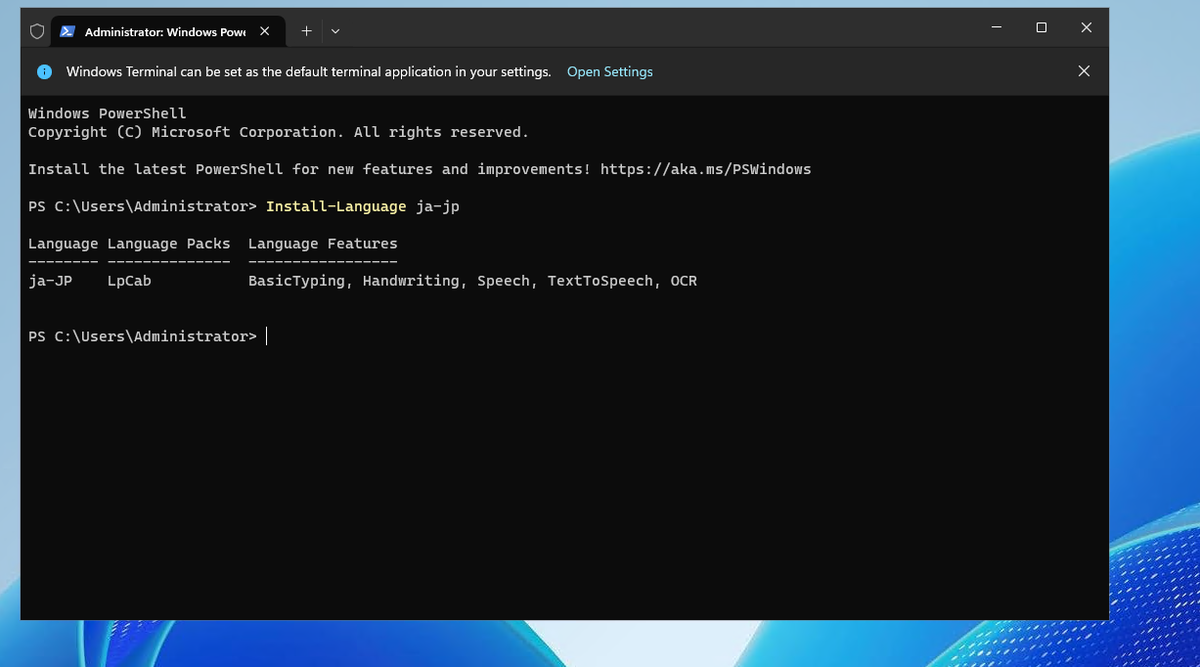The height and width of the screenshot is (667, 1200).
Task: Open a new tab with plus button
Action: (x=307, y=31)
